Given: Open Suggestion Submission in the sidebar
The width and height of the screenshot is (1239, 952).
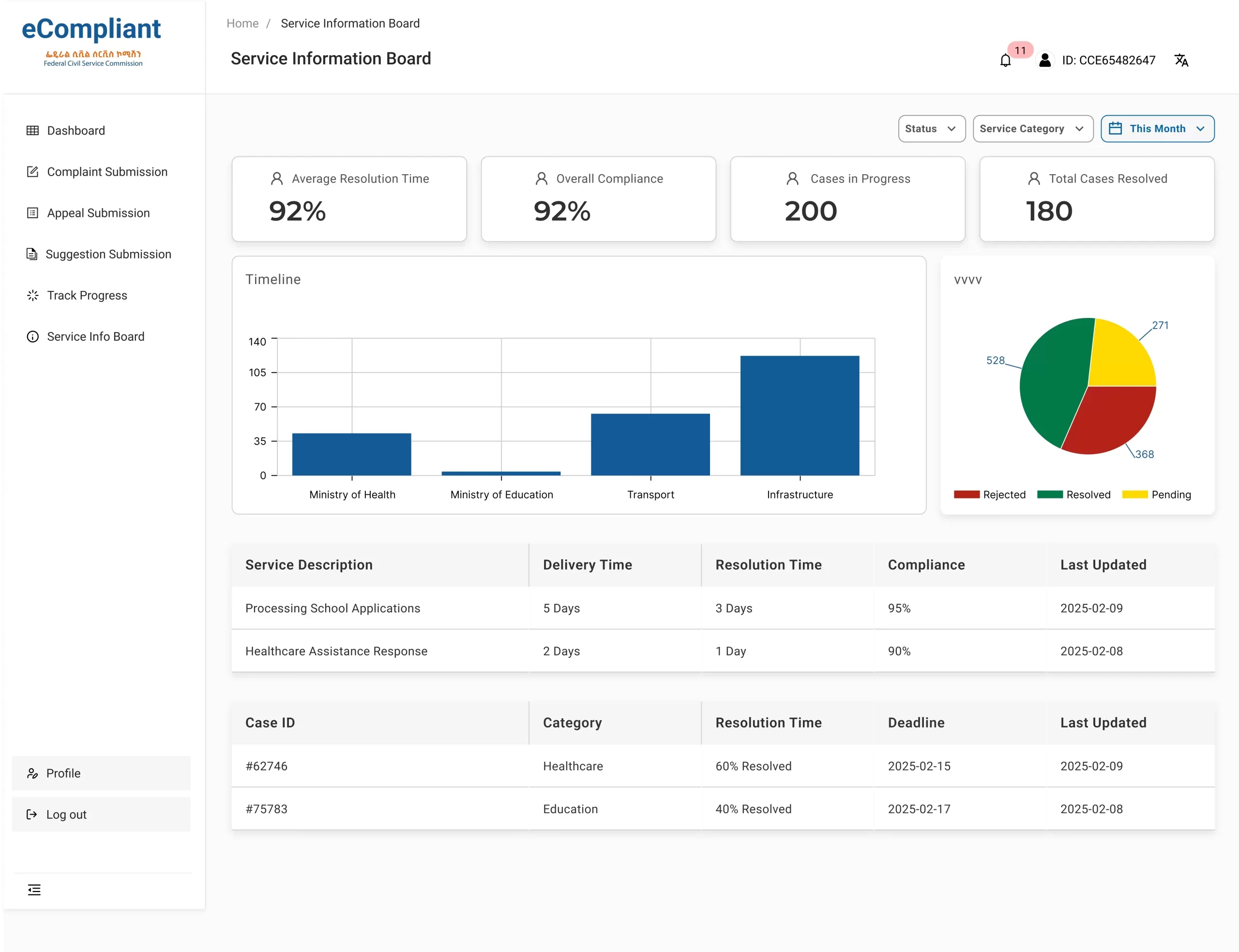Looking at the screenshot, I should (x=107, y=255).
